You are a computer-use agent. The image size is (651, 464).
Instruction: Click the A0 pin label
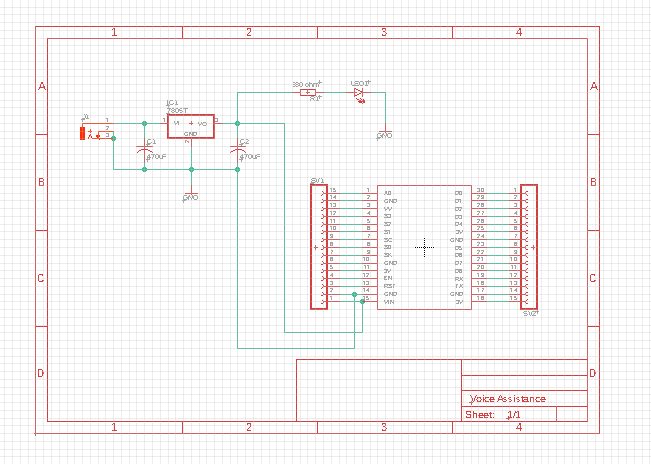point(387,193)
